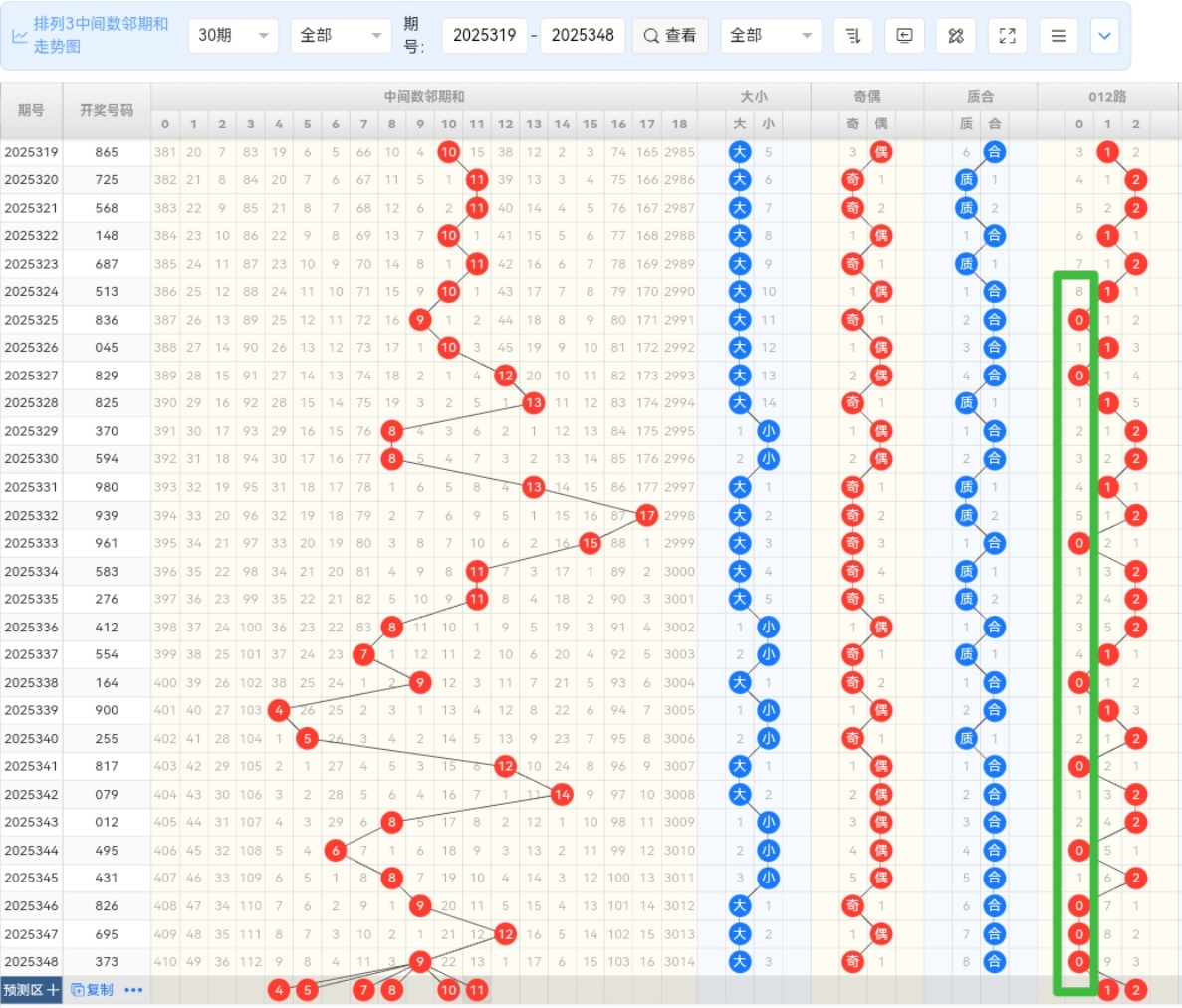The height and width of the screenshot is (1008, 1182).
Task: Click the 奇偶 group header
Action: (867, 96)
